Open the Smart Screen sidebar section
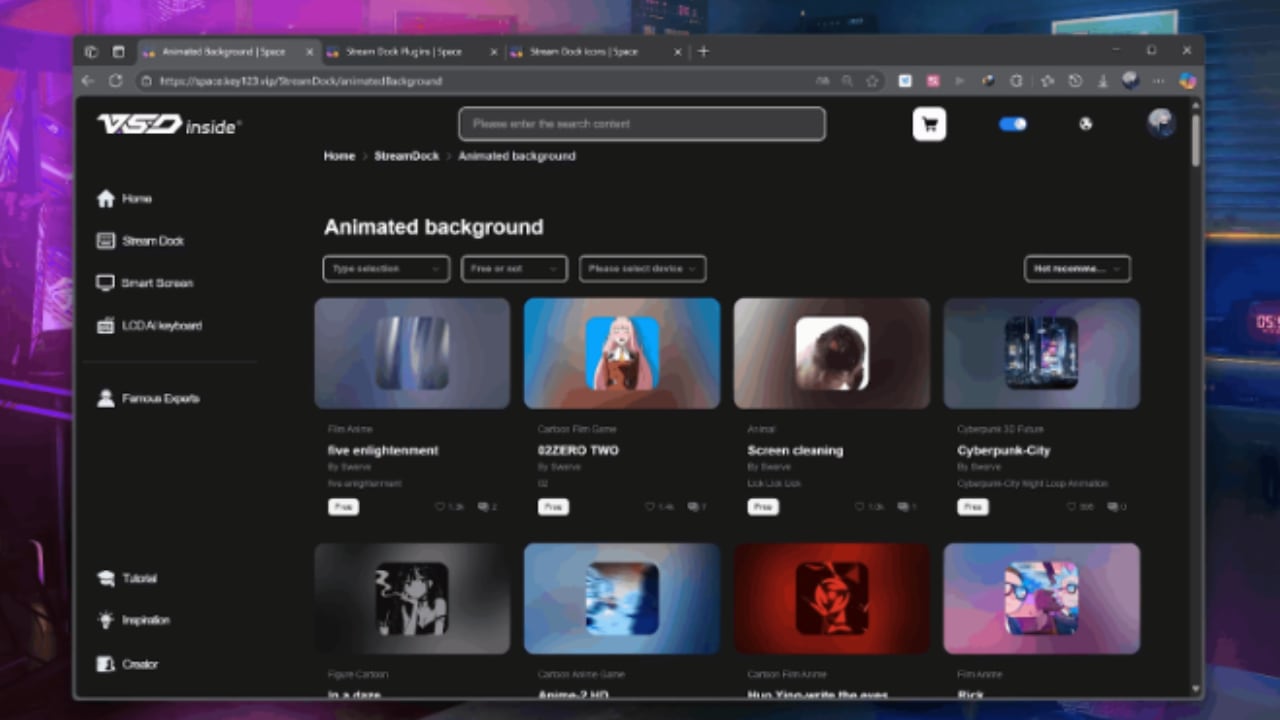Screen dimensions: 1280x720 (157, 283)
